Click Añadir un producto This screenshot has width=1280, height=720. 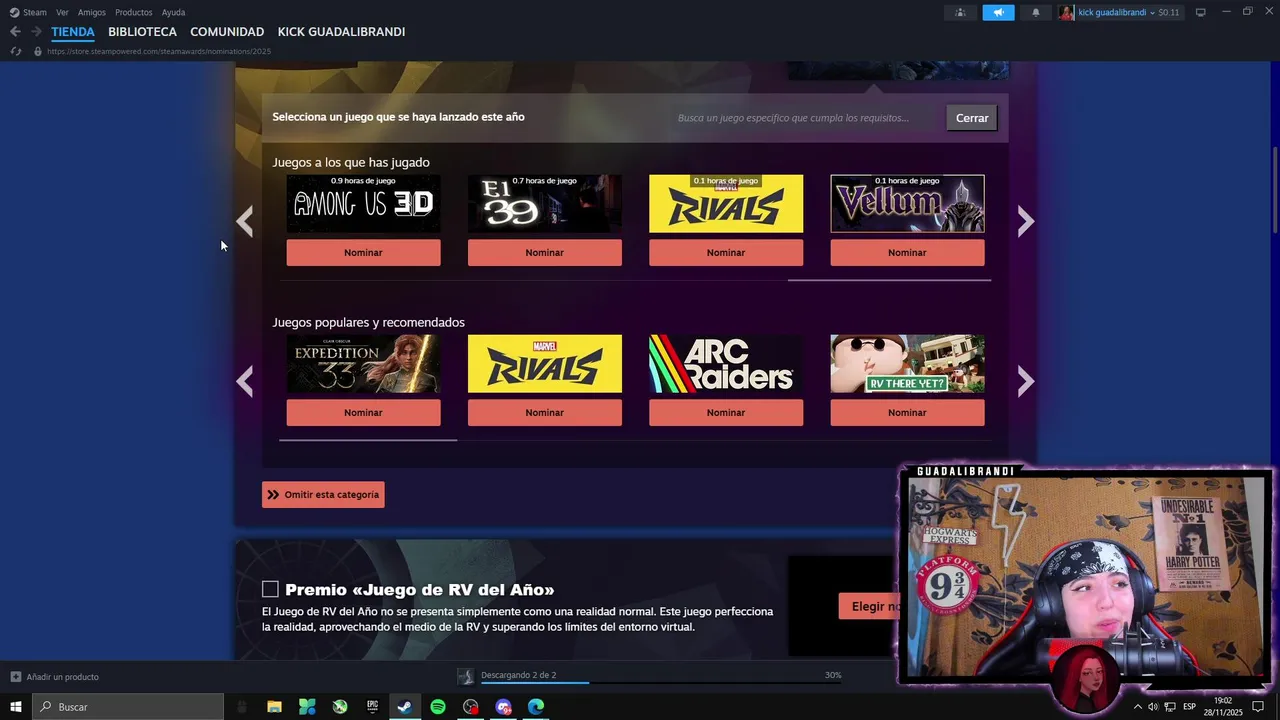pyautogui.click(x=62, y=677)
